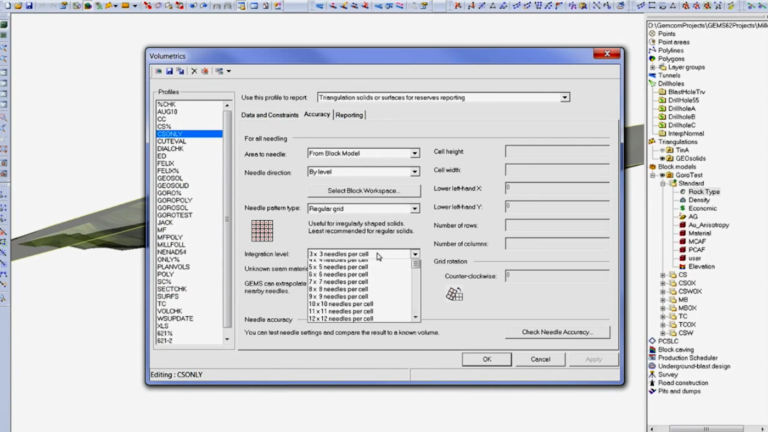Click the rotated grid icon under Counter-clockwise
This screenshot has width=768, height=432.
(x=454, y=294)
